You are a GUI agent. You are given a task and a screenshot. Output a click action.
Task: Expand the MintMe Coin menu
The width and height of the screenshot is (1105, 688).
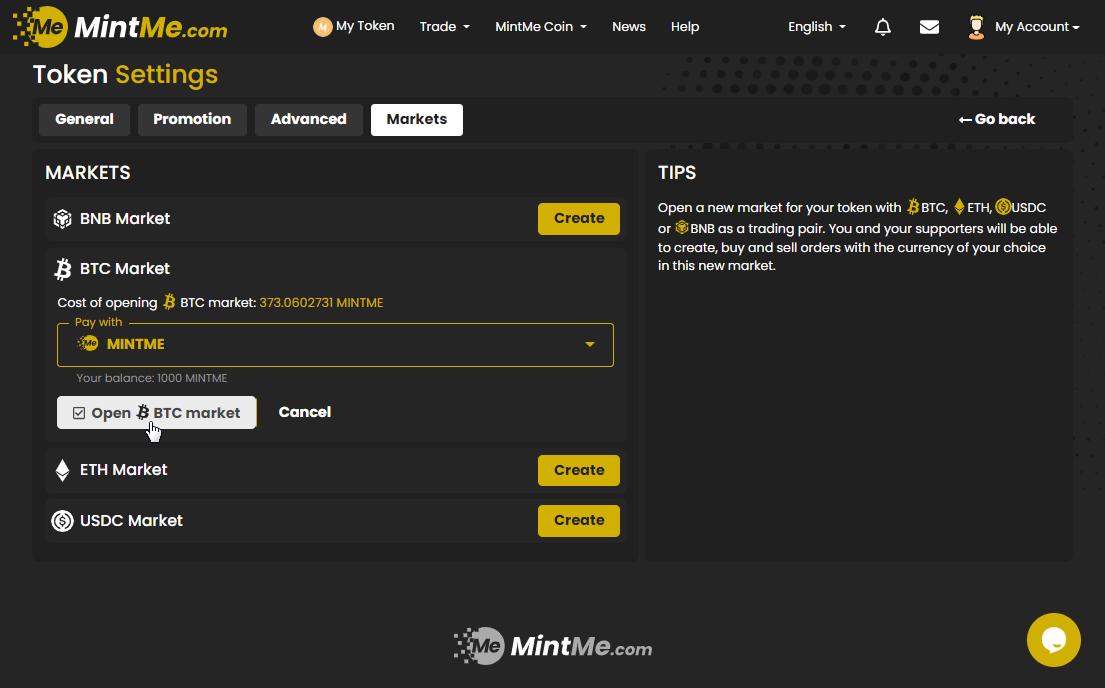point(540,27)
